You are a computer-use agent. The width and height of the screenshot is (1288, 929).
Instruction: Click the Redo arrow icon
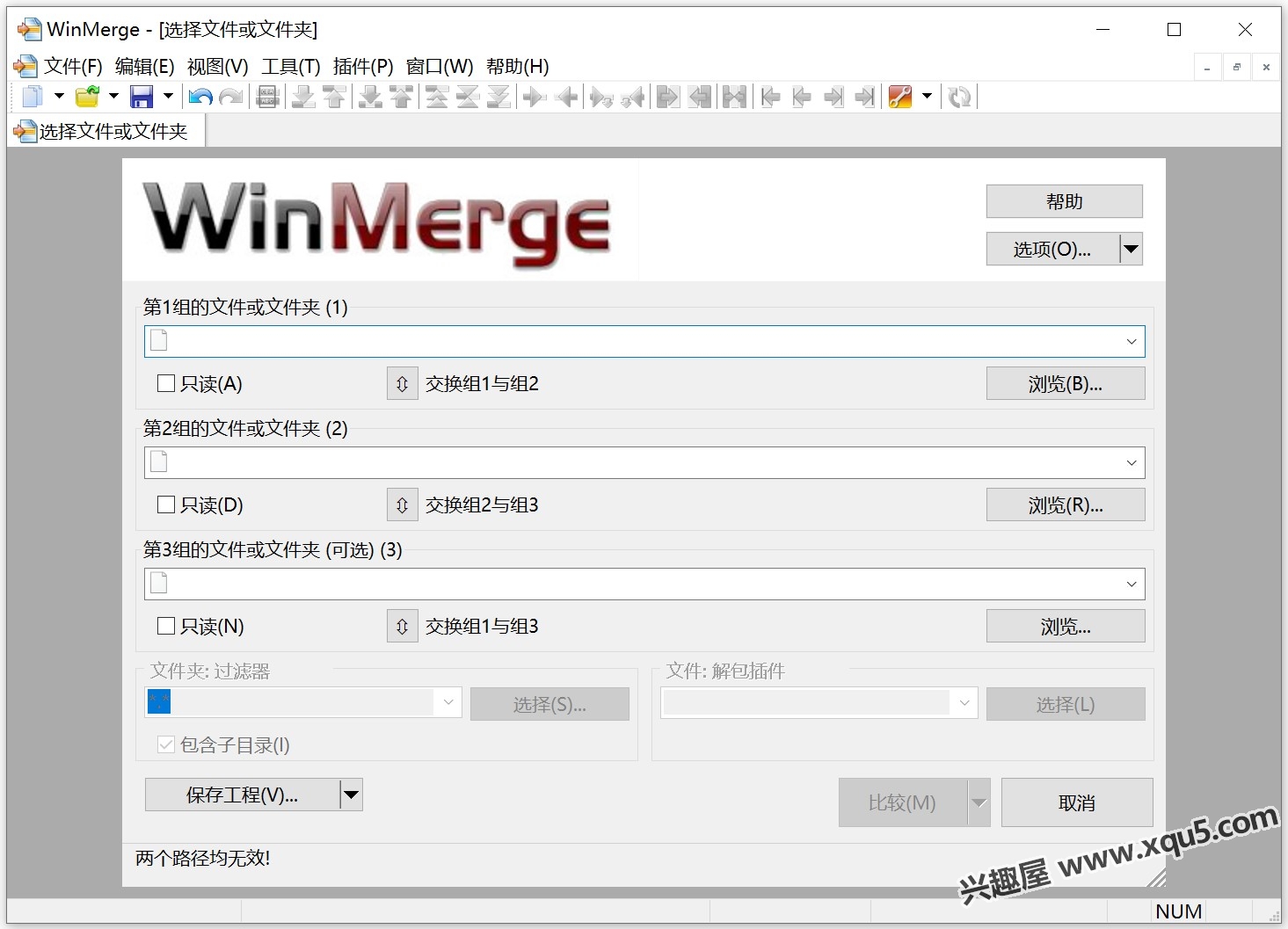click(x=231, y=97)
